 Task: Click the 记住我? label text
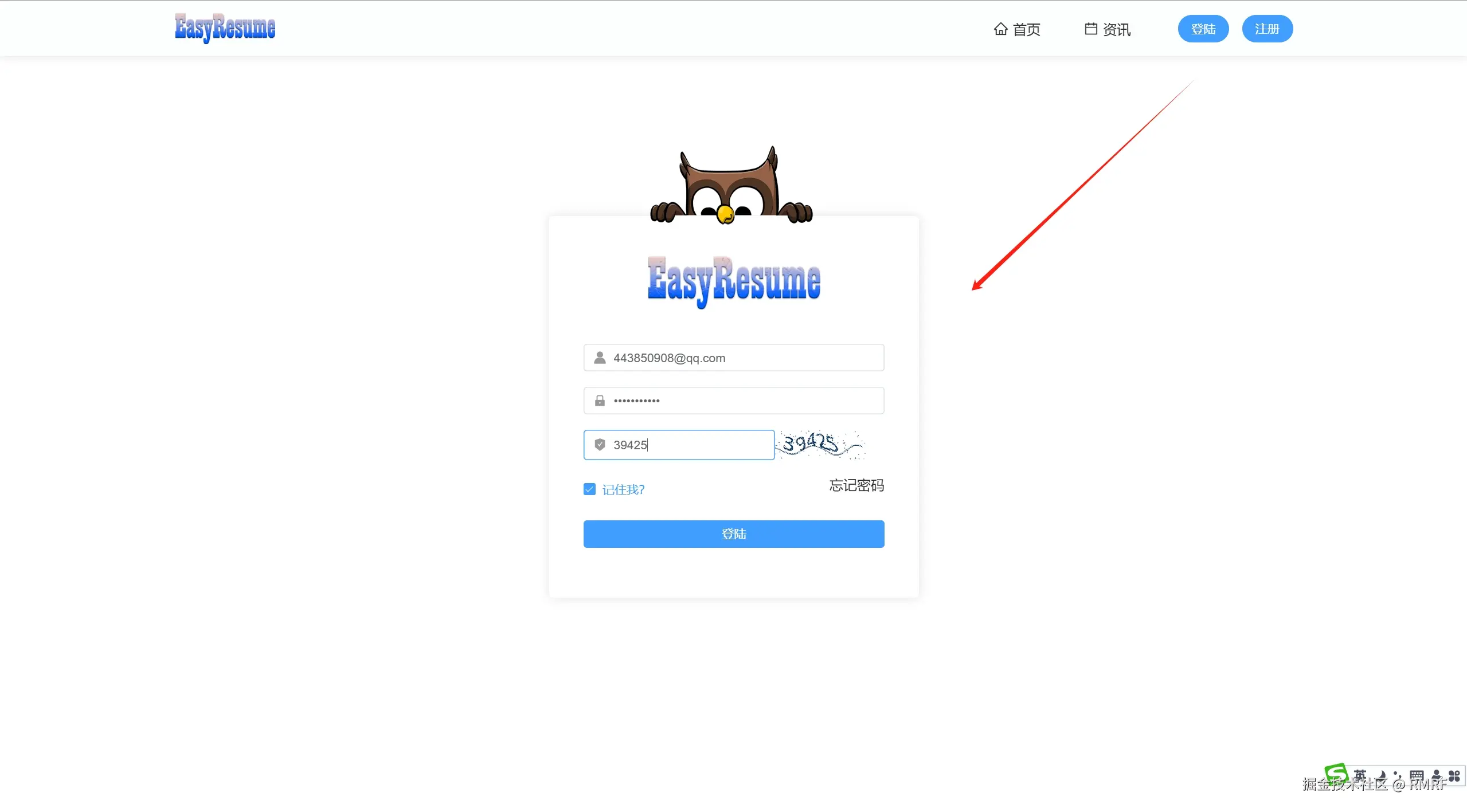coord(623,489)
